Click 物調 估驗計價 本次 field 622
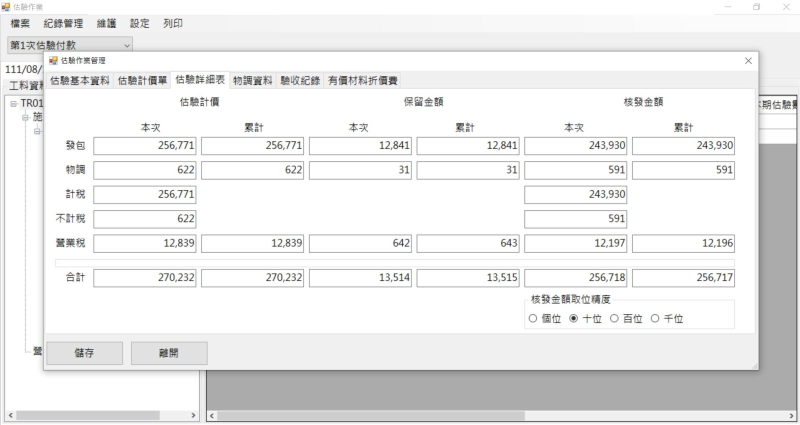Viewport: 800px width, 425px height. coord(145,170)
